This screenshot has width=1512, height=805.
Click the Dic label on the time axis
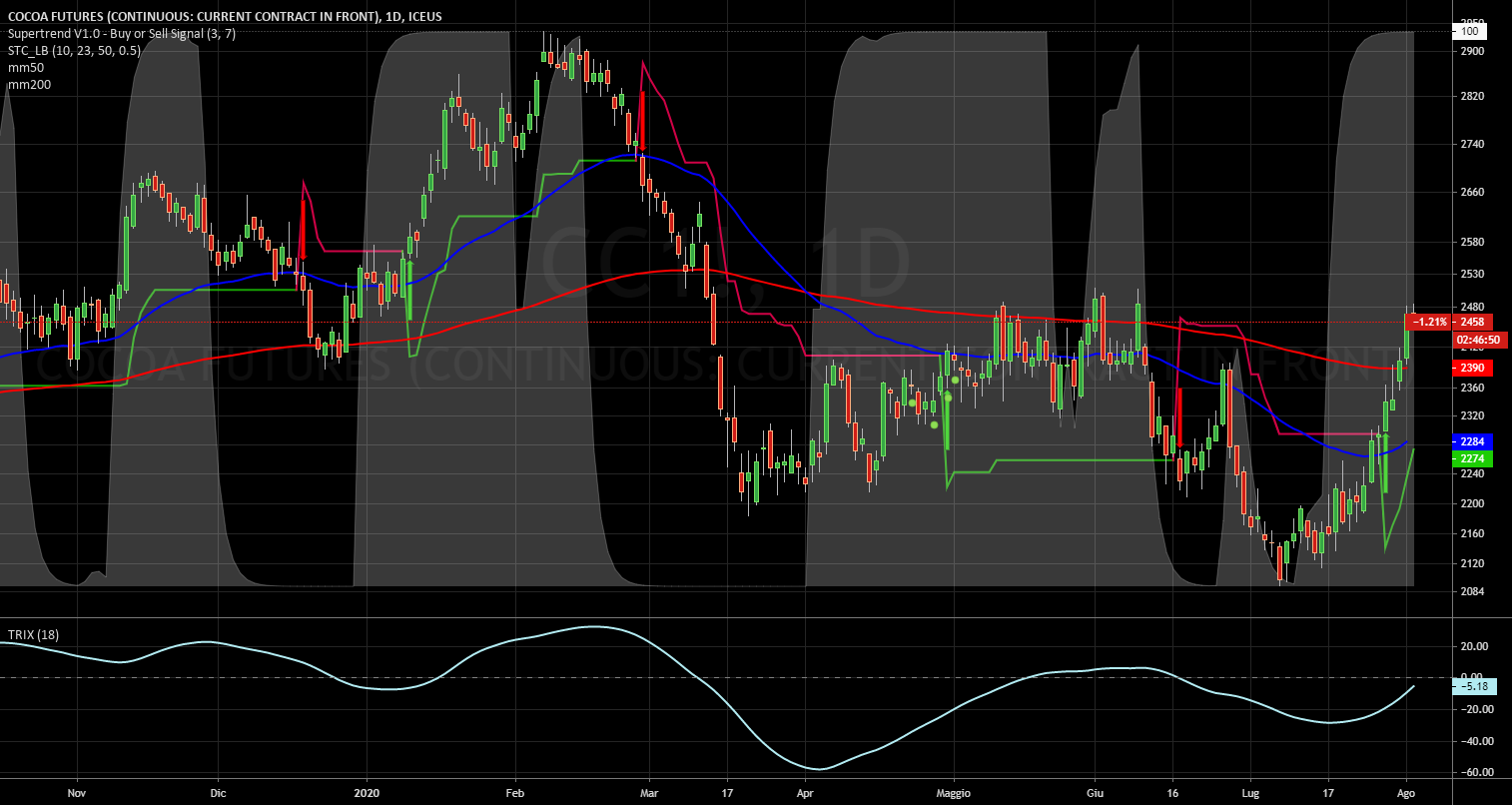tap(219, 791)
